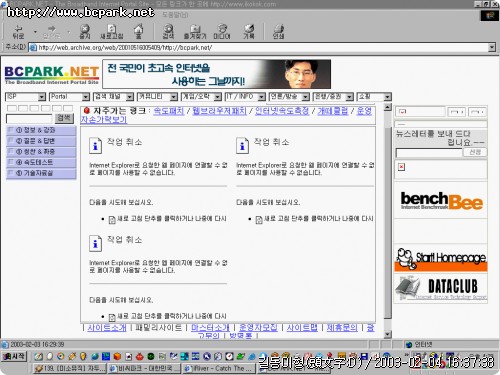The image size is (500, 375).
Task: Click the orange cube icon in quick launch
Action: click(117, 356)
